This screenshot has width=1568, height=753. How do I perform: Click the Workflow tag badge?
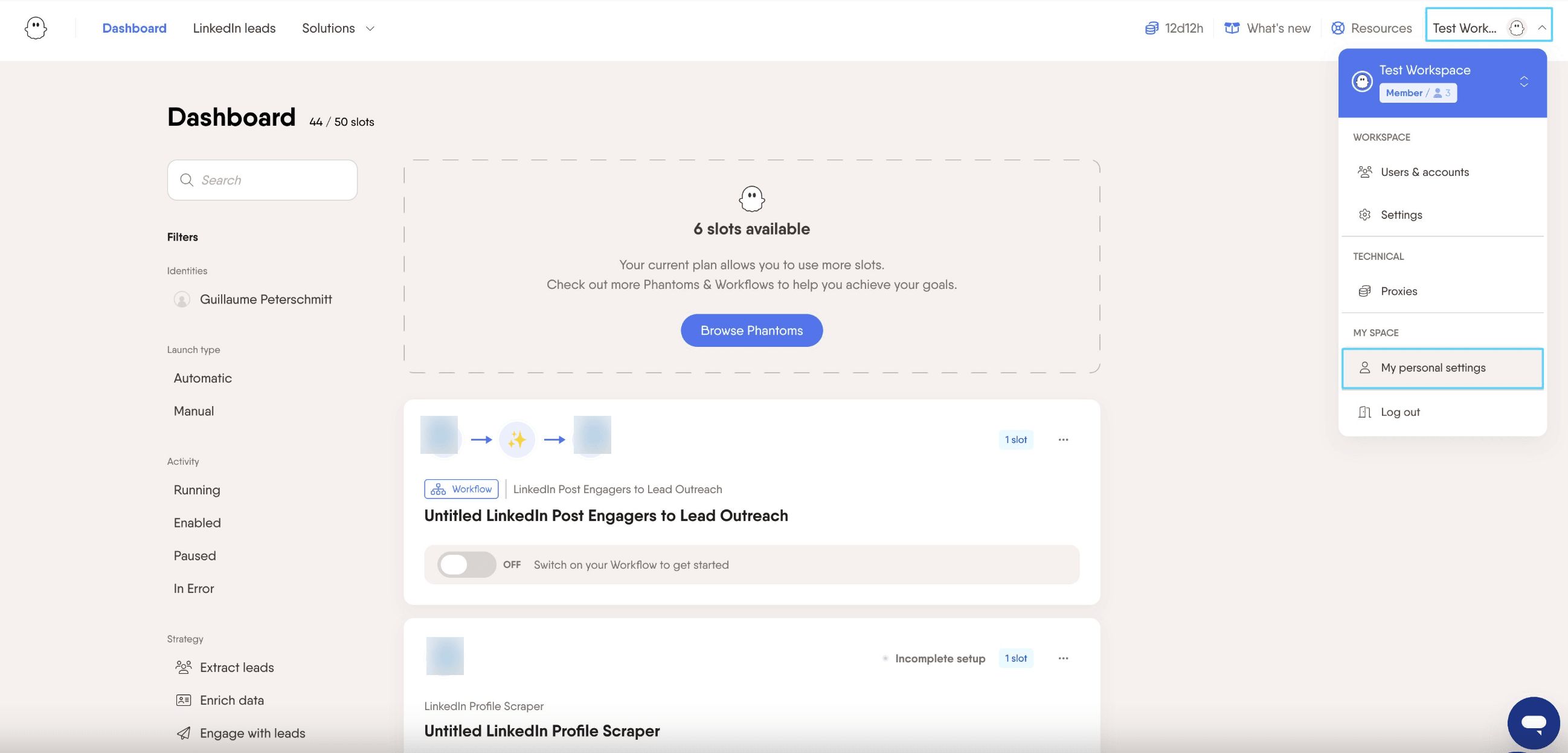coord(461,488)
